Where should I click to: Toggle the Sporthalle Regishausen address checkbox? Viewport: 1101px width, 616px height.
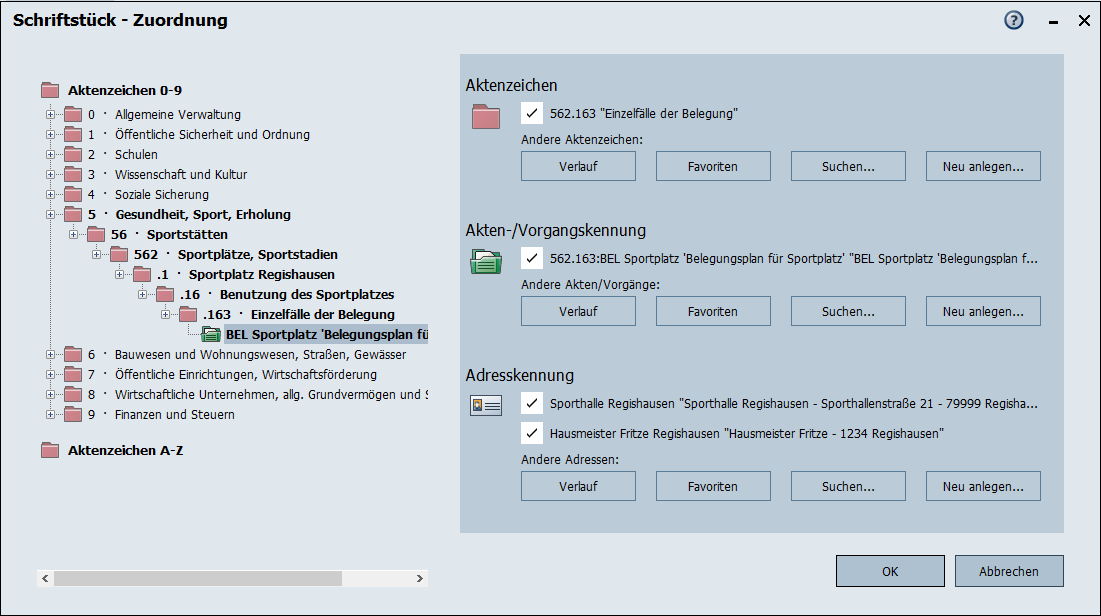(x=532, y=404)
